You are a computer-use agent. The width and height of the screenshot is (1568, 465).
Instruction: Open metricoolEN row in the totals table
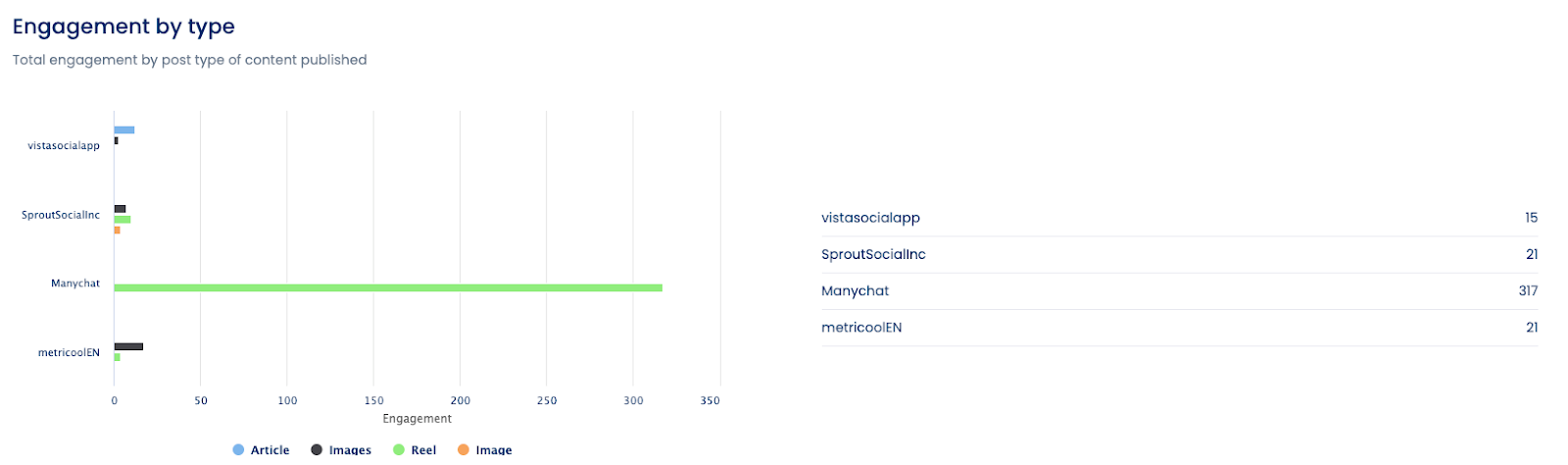(x=861, y=328)
